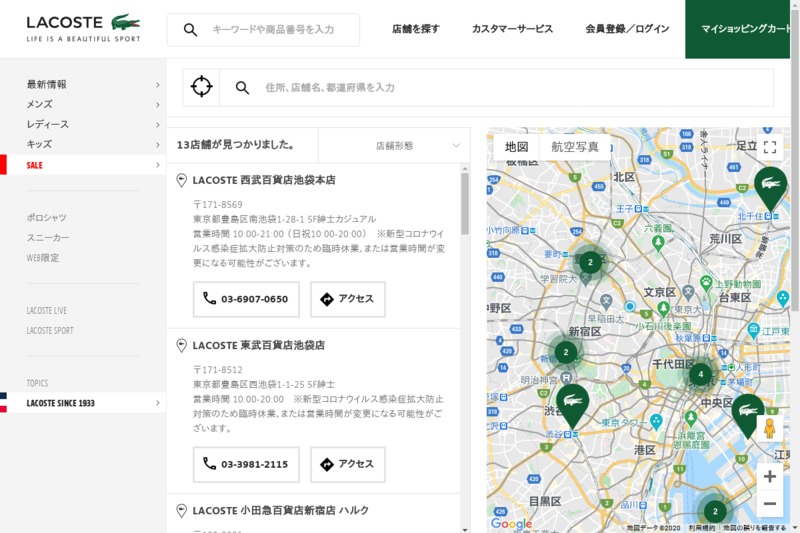Viewport: 800px width, 533px height.
Task: Open WEB限定 link
Action: [x=43, y=258]
